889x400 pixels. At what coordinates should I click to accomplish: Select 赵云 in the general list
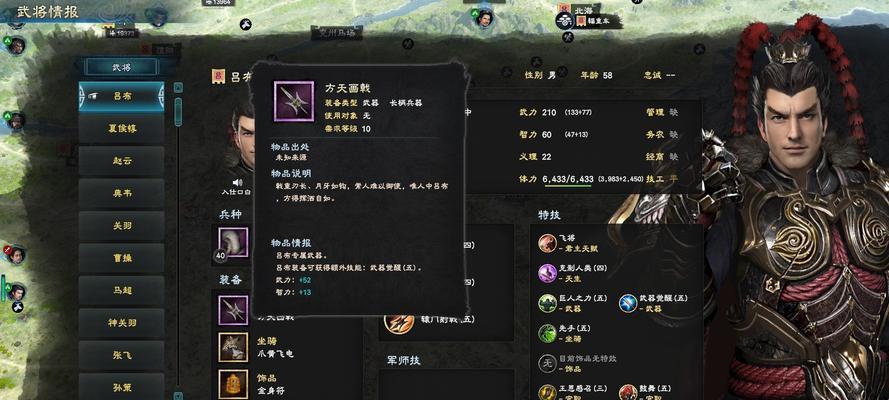pyautogui.click(x=121, y=161)
